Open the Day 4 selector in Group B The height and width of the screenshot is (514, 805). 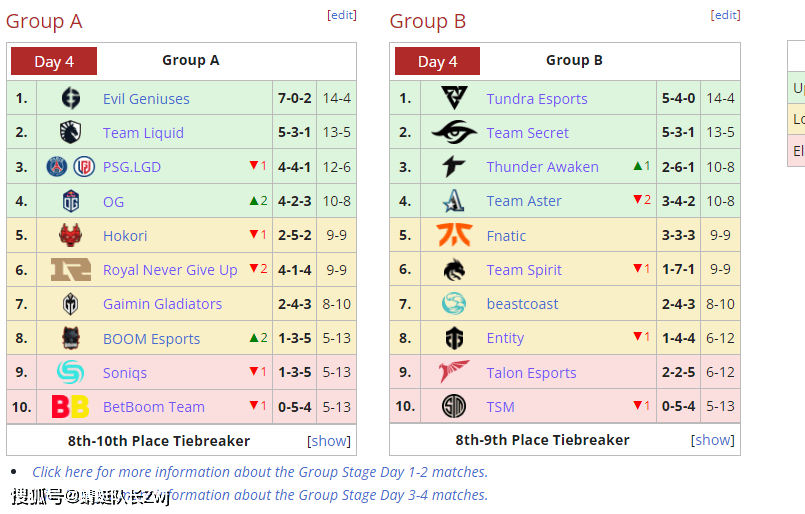[437, 61]
